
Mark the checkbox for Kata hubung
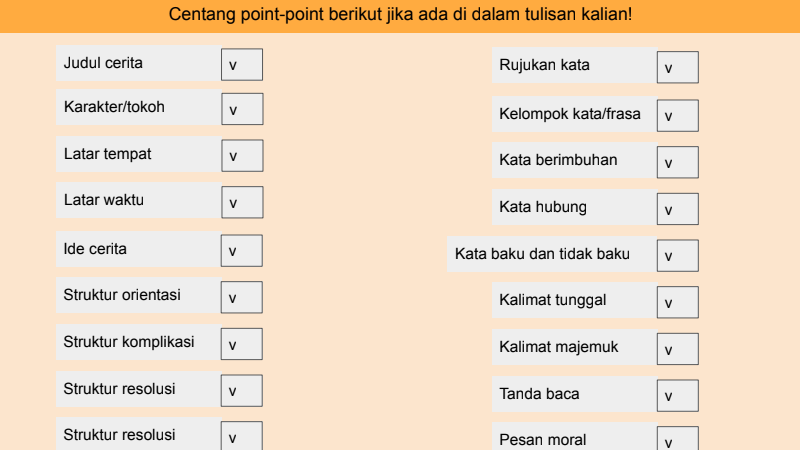tap(677, 209)
